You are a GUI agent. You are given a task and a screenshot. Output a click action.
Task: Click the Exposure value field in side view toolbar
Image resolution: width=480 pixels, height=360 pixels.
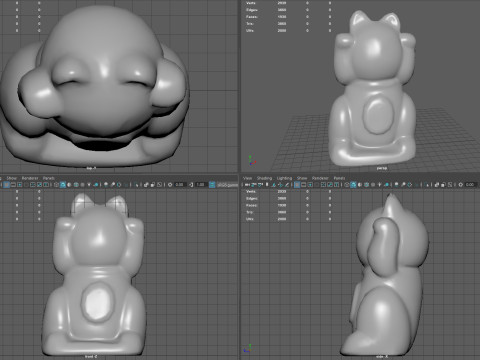[x=471, y=184]
